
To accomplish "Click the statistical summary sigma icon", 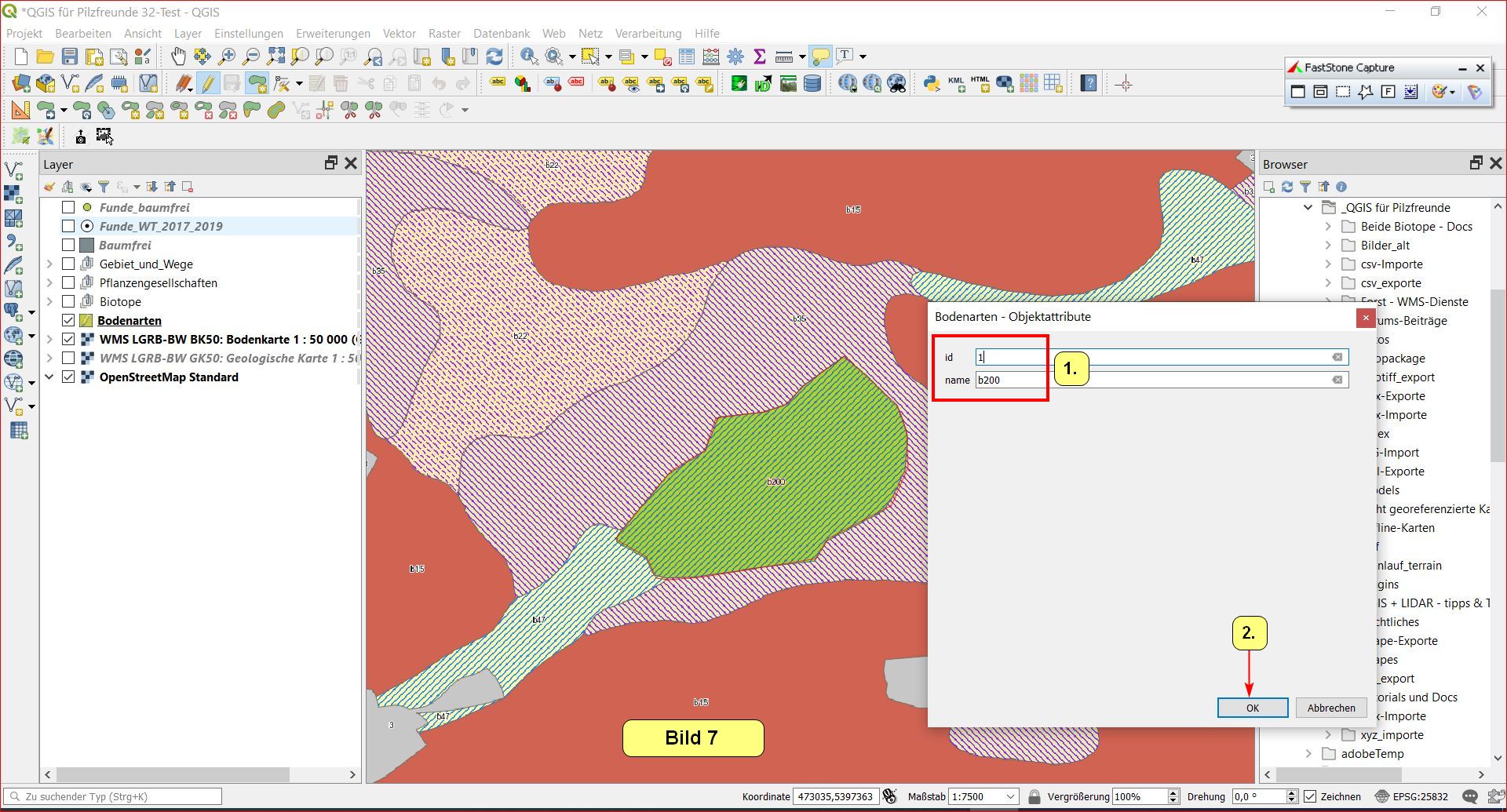I will click(759, 56).
